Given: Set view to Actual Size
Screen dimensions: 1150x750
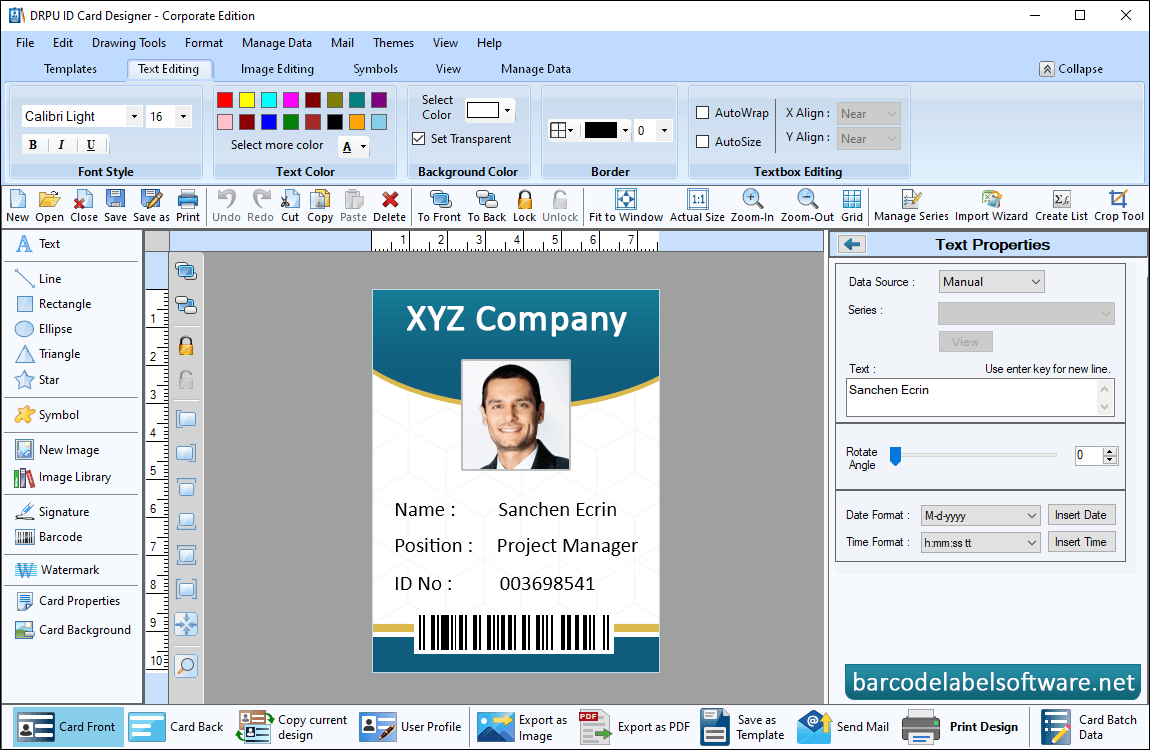Looking at the screenshot, I should (x=697, y=206).
